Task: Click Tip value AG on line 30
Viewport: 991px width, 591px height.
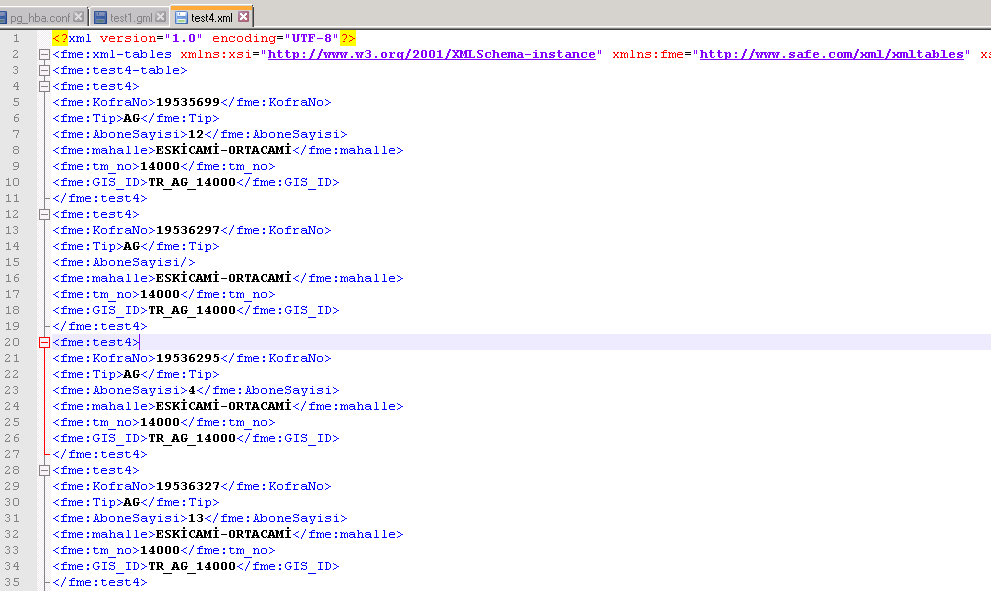Action: pos(131,503)
